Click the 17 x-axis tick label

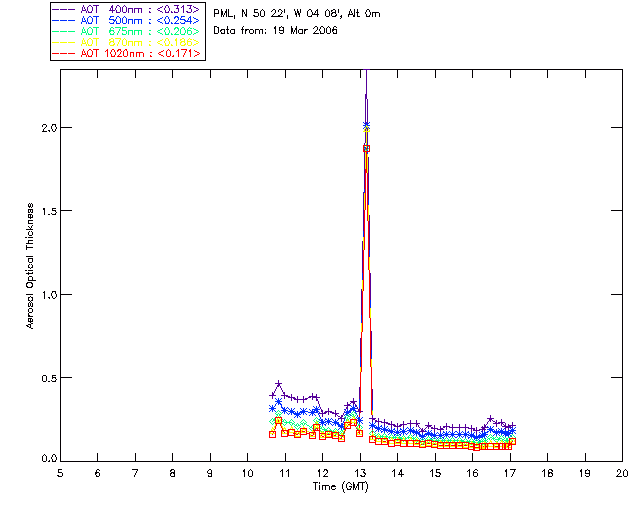click(510, 473)
